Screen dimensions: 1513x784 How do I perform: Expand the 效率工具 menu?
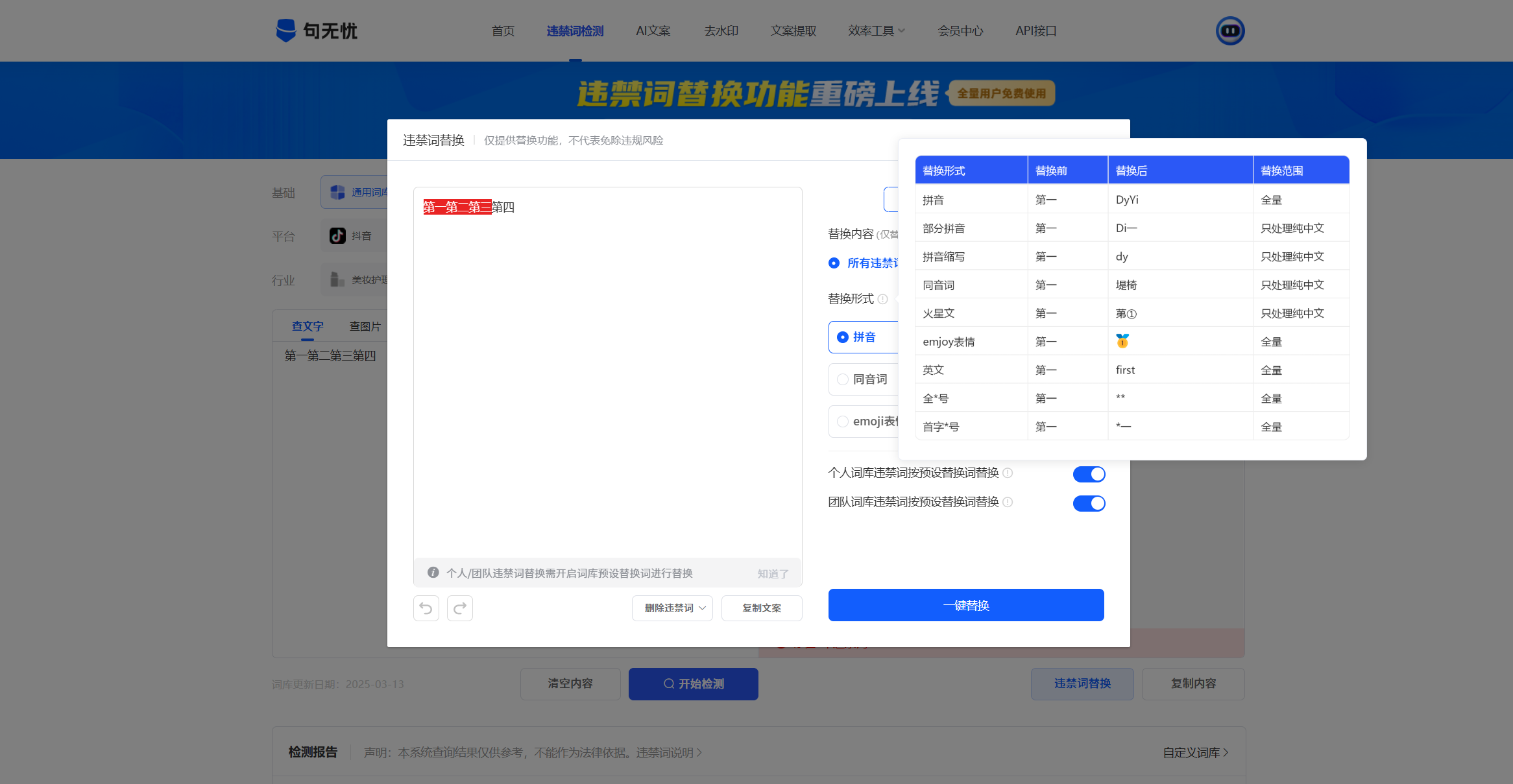[876, 31]
